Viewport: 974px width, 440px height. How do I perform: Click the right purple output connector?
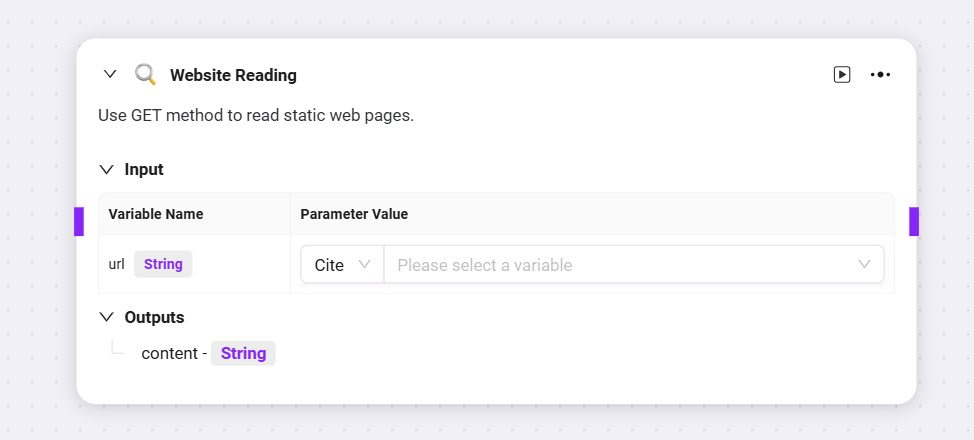[x=914, y=221]
